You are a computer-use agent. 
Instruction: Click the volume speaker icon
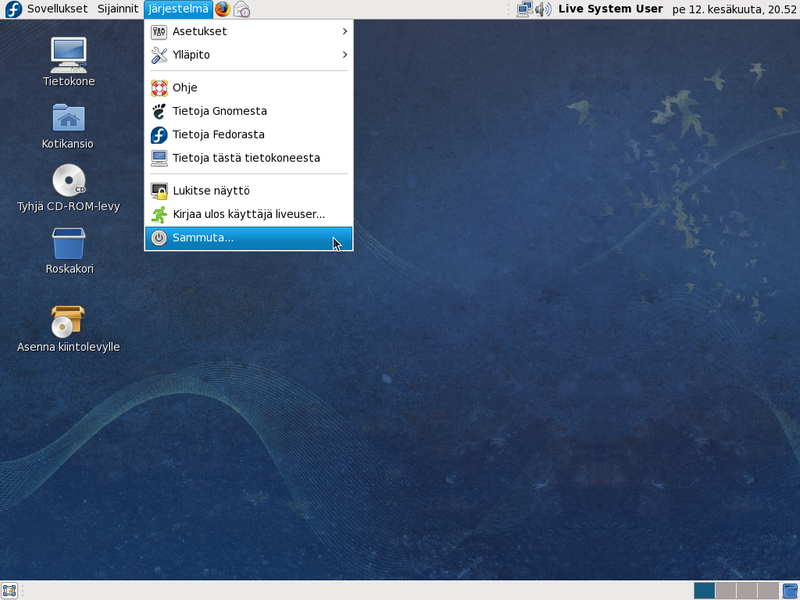(541, 9)
